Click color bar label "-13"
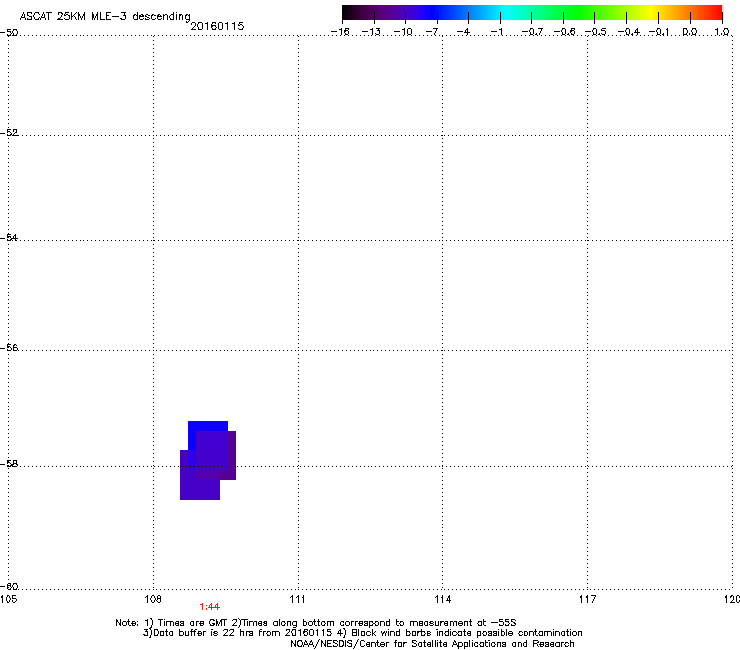 click(x=371, y=32)
